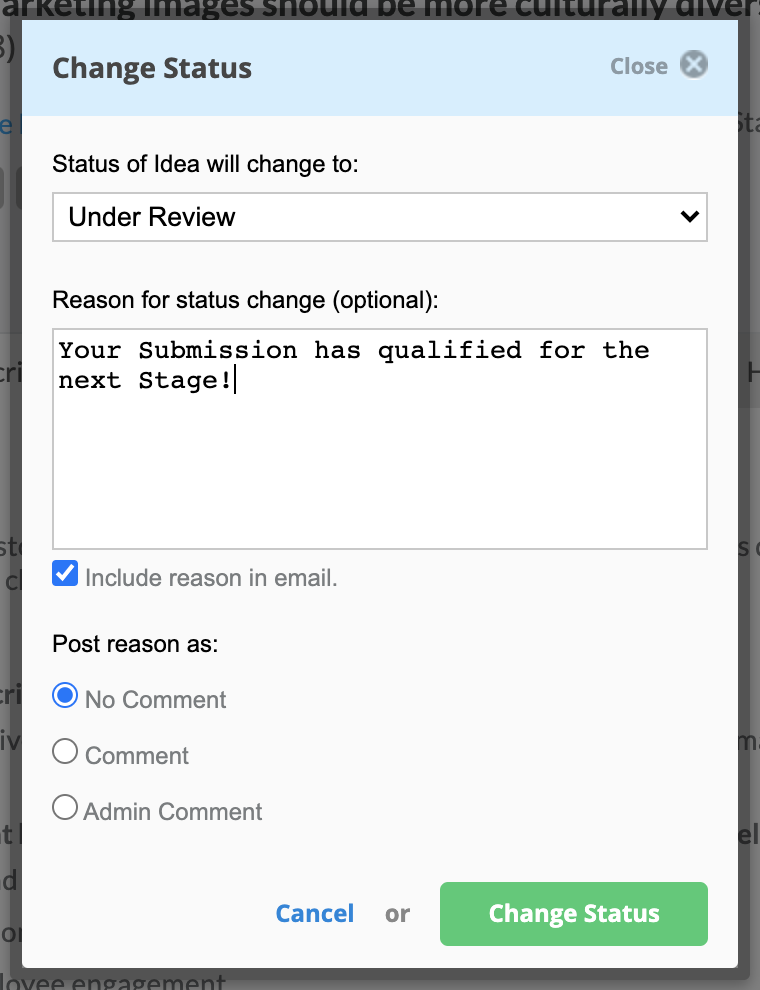
Task: Click the "Change Status" dialog title
Action: click(152, 68)
